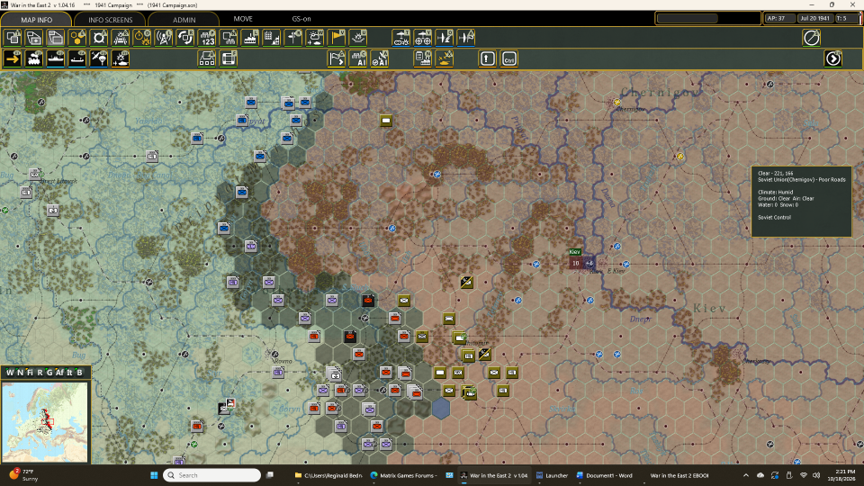Select the large ship naval transport icon
The width and height of the screenshot is (864, 486).
pos(56,58)
